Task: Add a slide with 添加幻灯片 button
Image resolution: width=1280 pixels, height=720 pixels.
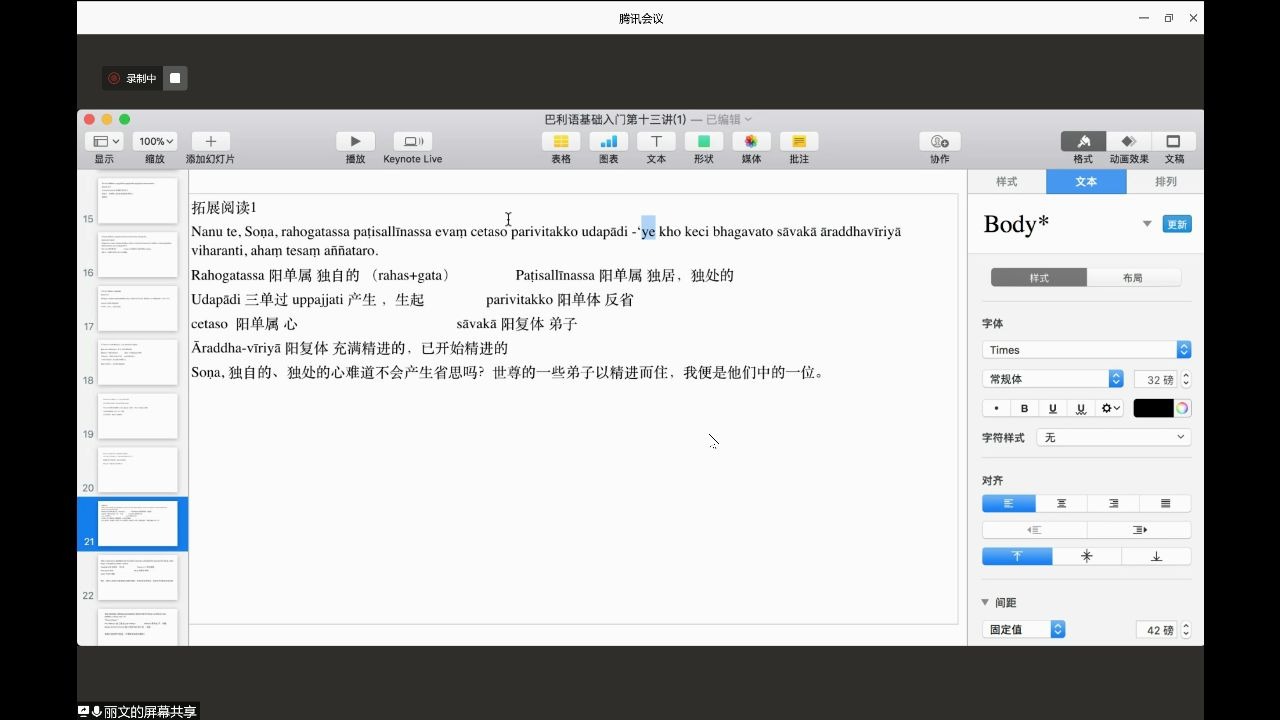Action: coord(210,142)
